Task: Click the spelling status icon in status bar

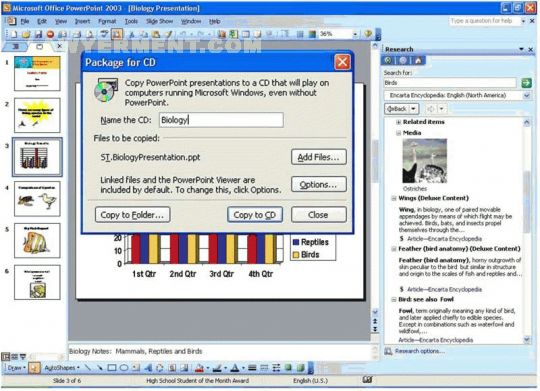Action: [367, 380]
